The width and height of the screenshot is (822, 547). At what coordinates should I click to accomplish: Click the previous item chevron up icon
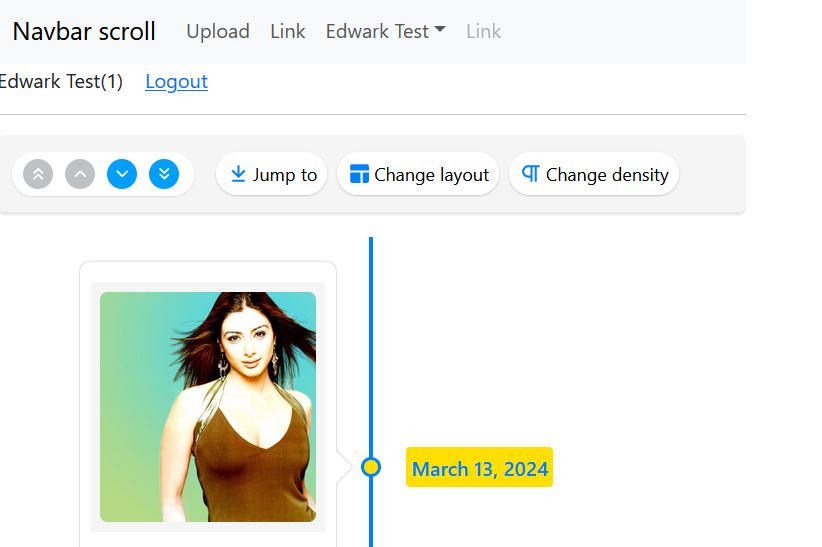click(80, 174)
